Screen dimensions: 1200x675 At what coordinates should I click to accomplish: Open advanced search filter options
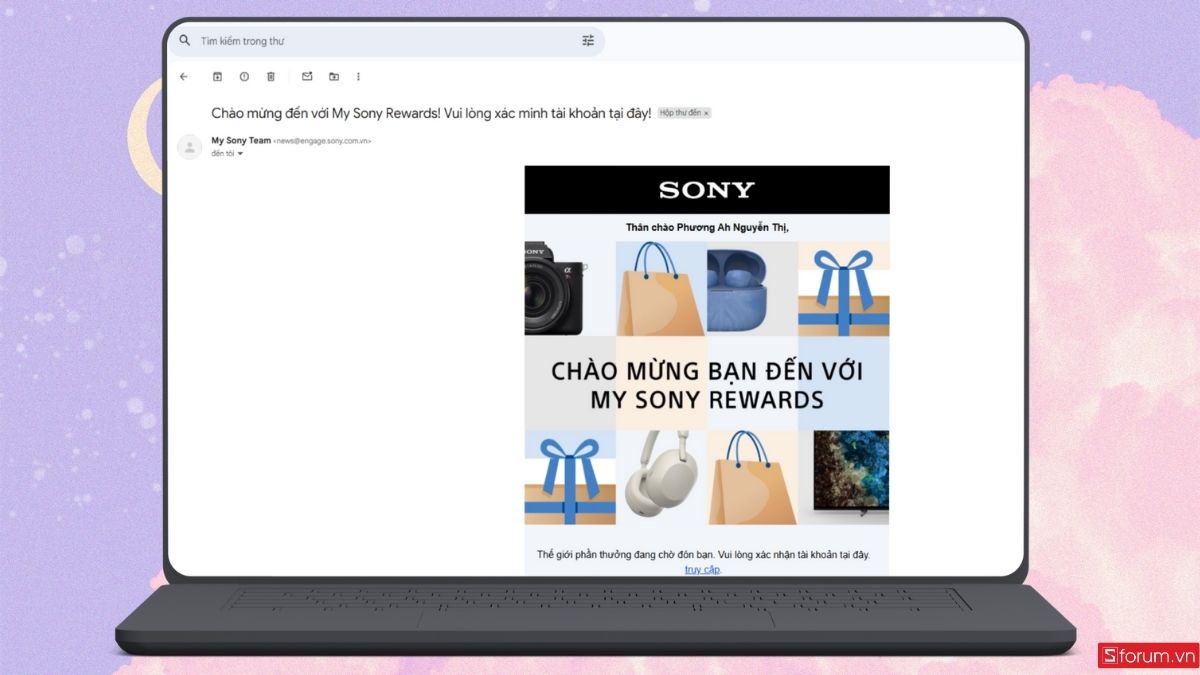(x=588, y=40)
